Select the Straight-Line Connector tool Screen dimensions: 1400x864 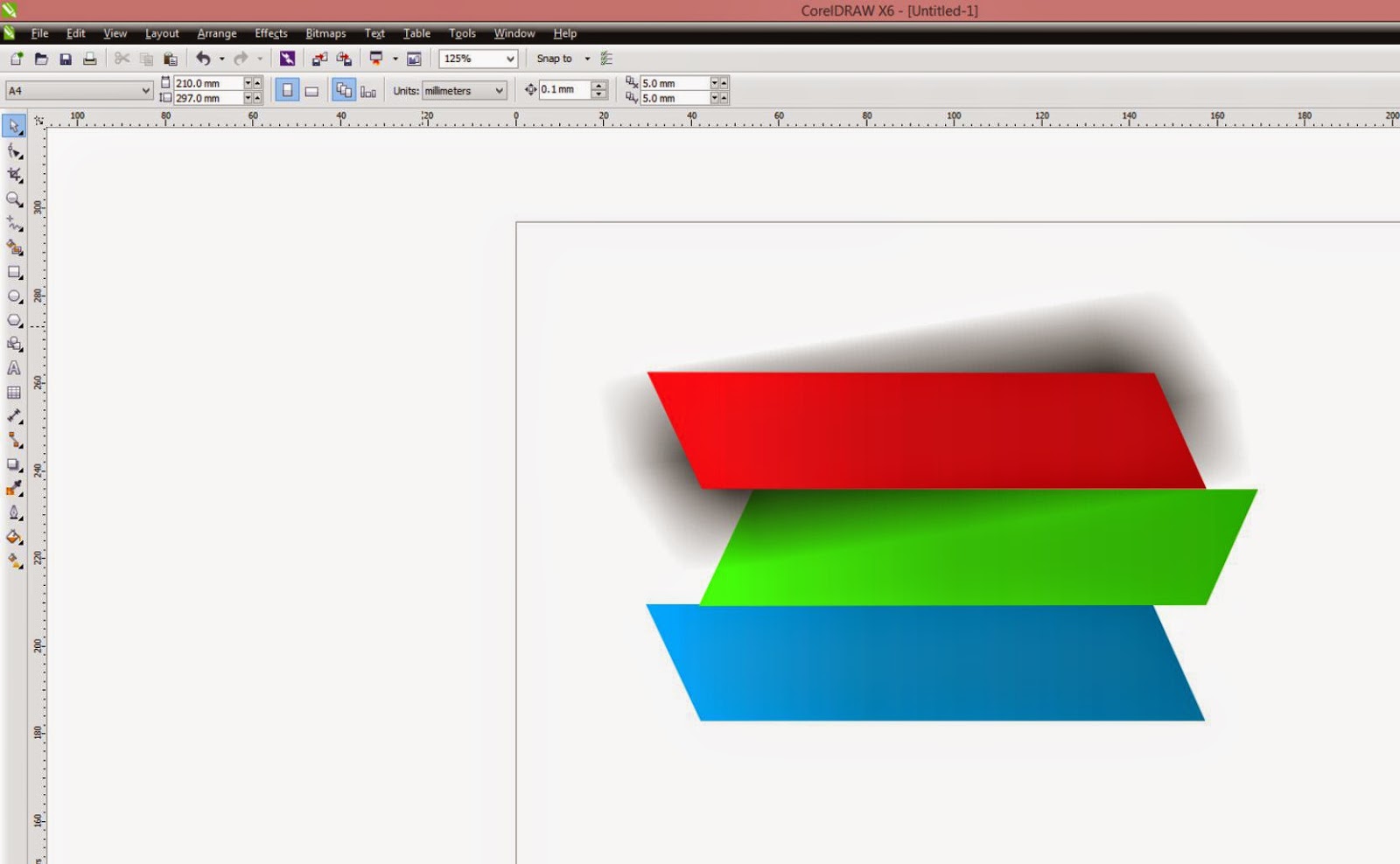[x=14, y=440]
